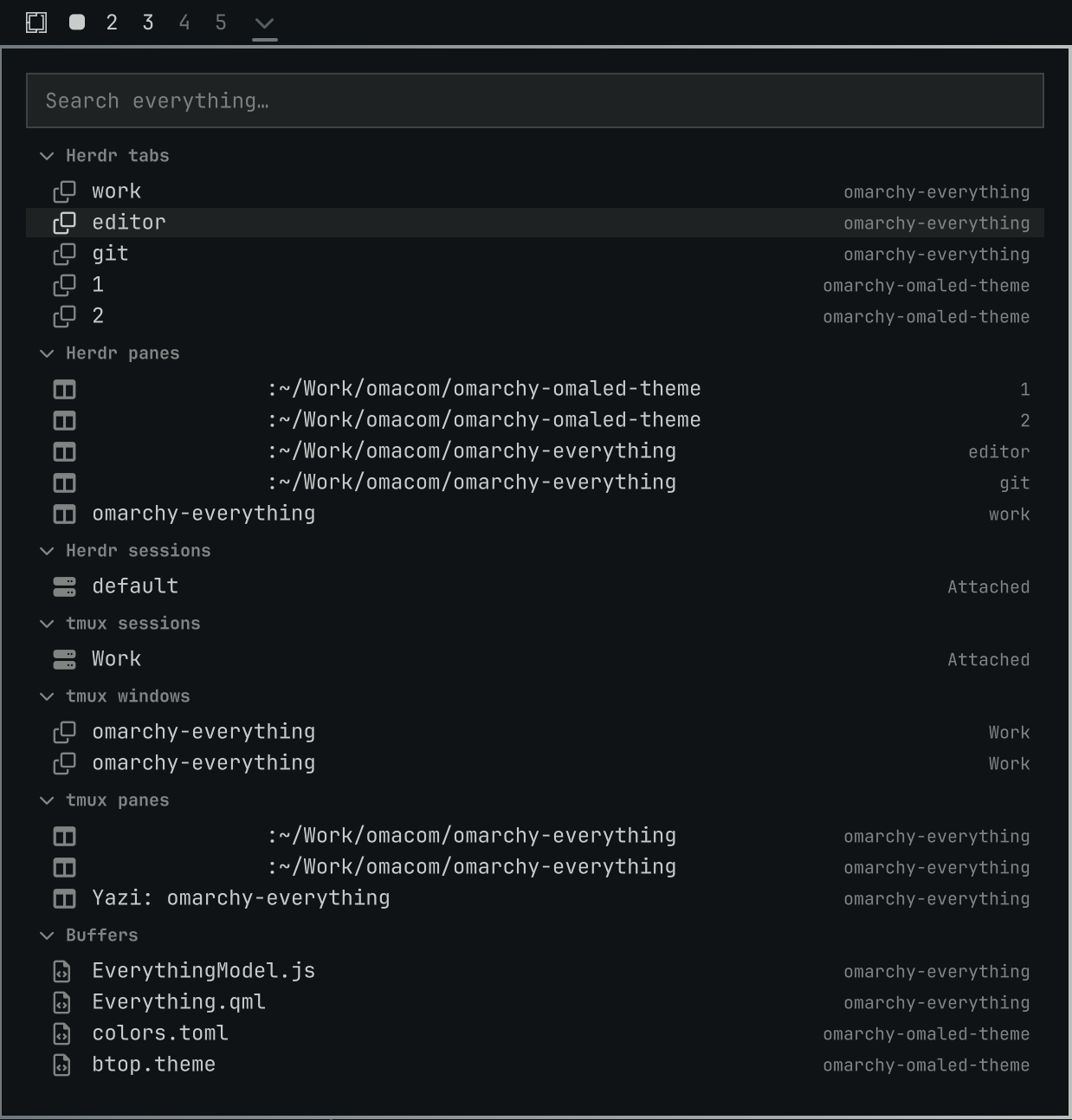This screenshot has height=1120, width=1072.
Task: Click the file icon beside colors.toml
Action: pos(62,1034)
